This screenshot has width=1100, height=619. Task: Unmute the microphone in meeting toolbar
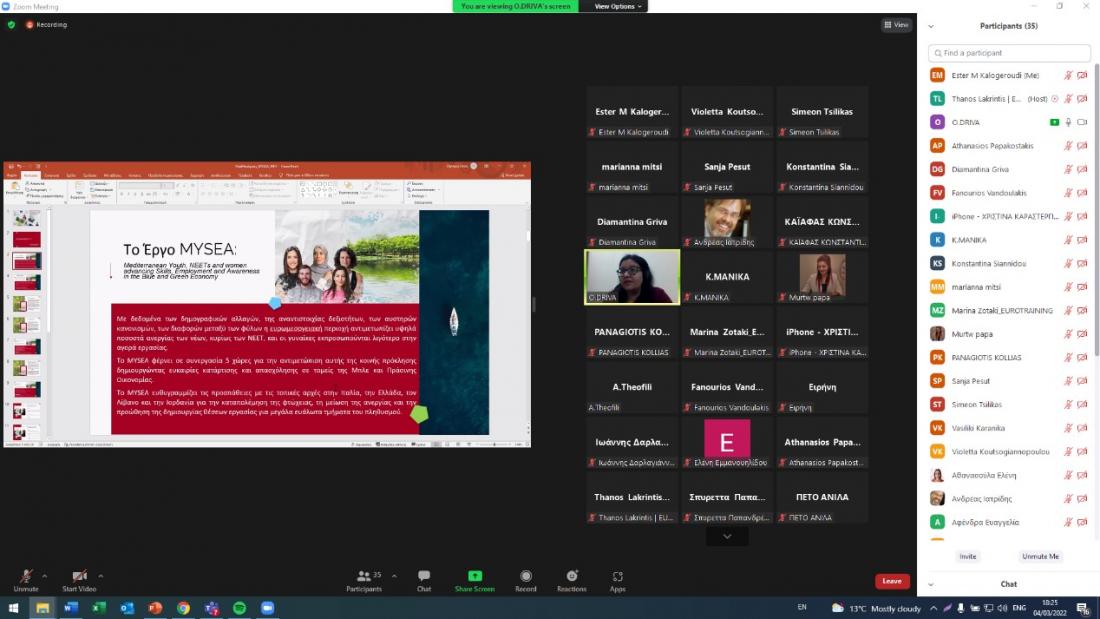click(x=25, y=577)
